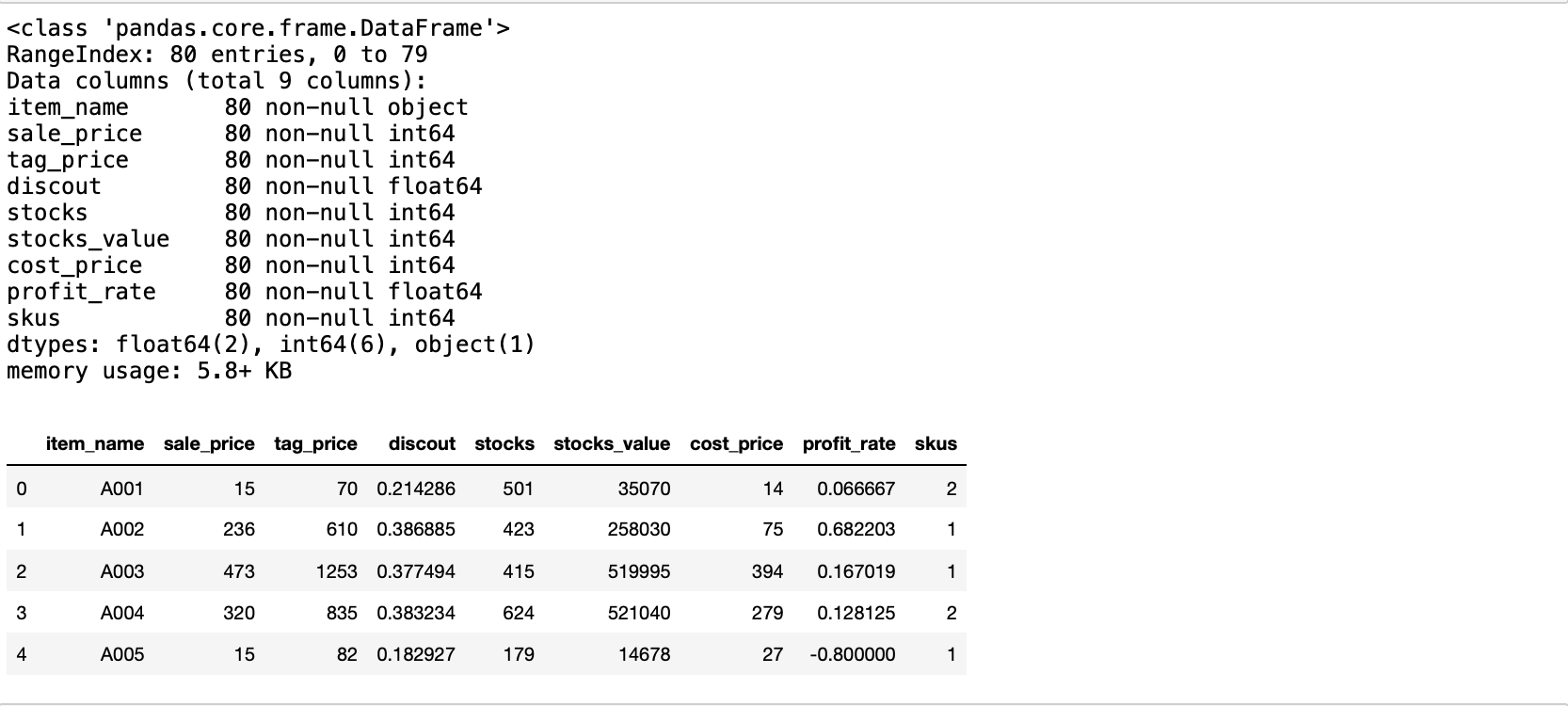Click cost_price value 279
Screen dimensions: 1568x706
coord(767,613)
